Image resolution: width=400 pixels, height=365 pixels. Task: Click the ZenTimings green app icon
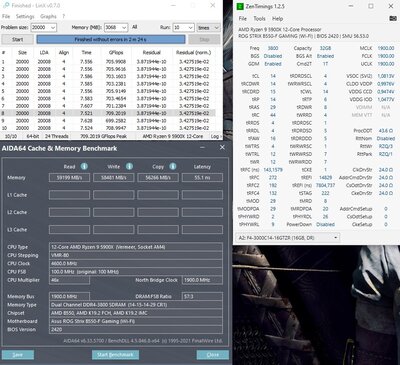(240, 6)
